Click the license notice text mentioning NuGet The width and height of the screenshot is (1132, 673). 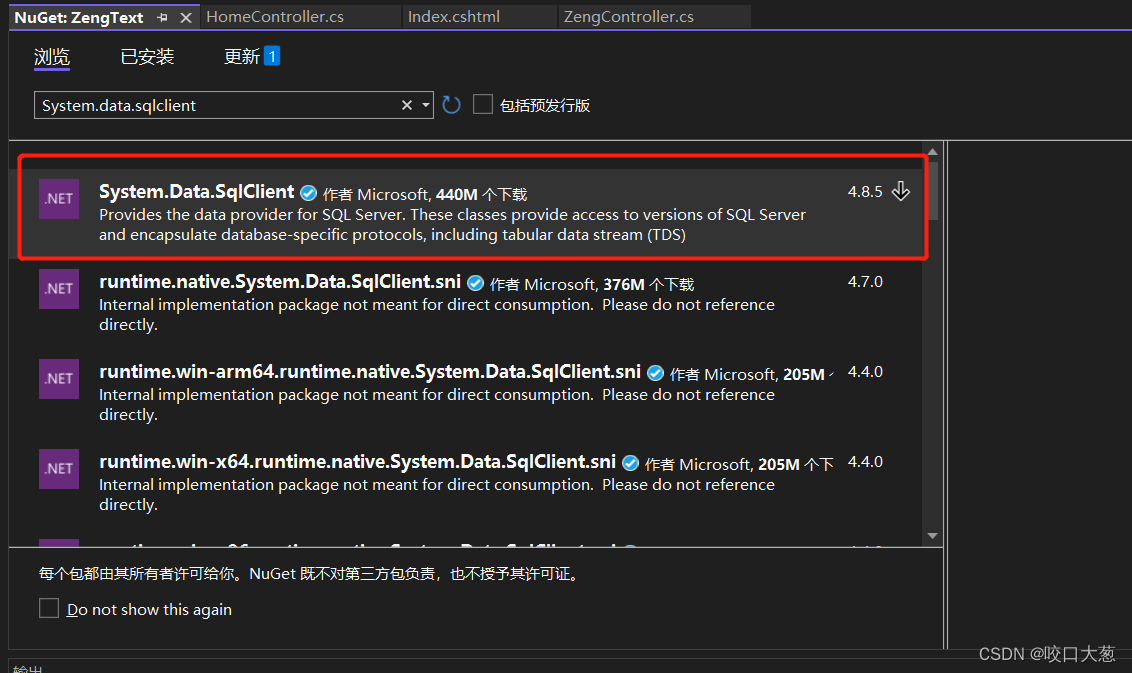(310, 573)
